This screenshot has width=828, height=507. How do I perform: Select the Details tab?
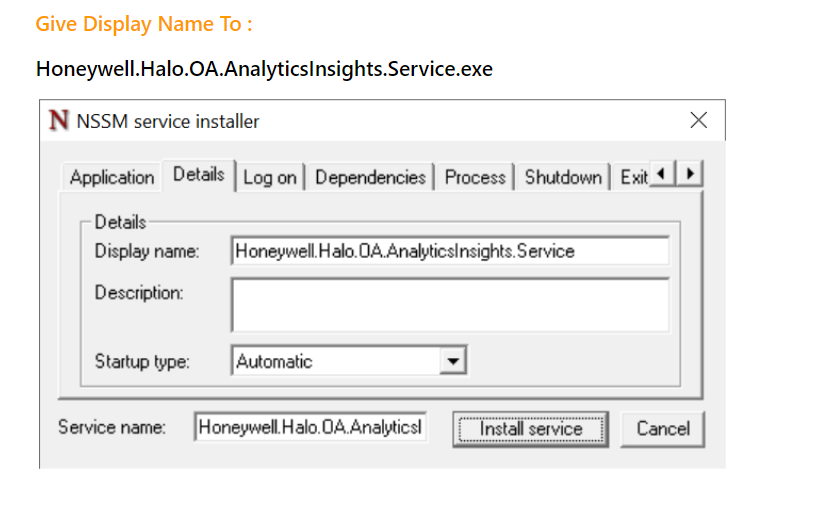[x=198, y=175]
